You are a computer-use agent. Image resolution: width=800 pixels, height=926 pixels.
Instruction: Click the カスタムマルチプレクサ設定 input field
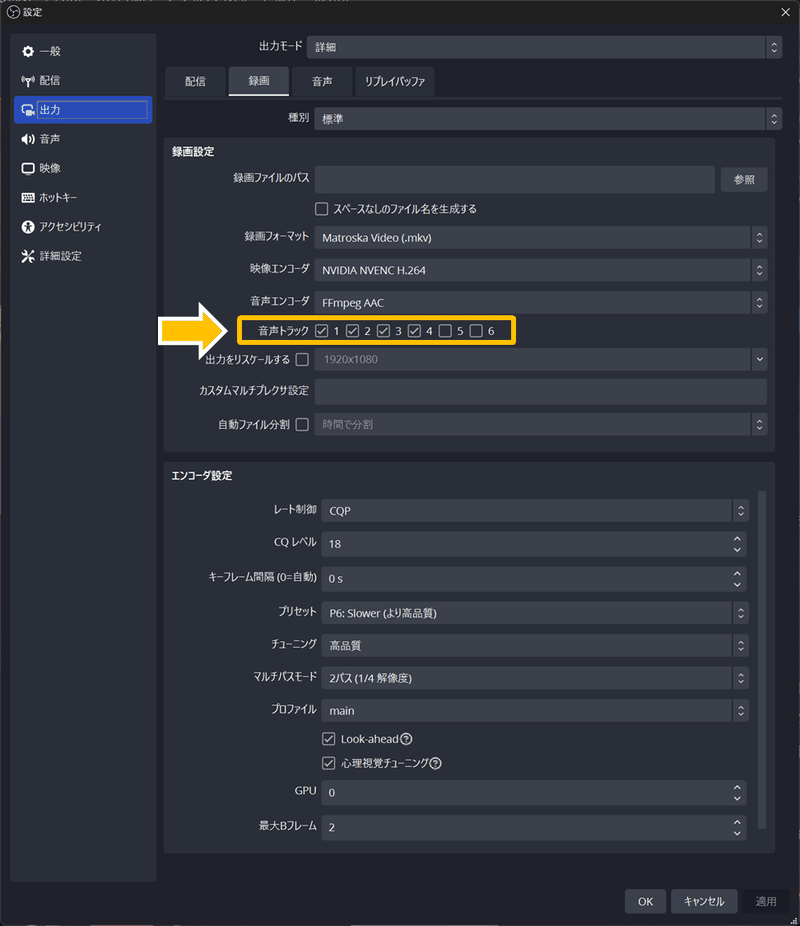pos(541,392)
